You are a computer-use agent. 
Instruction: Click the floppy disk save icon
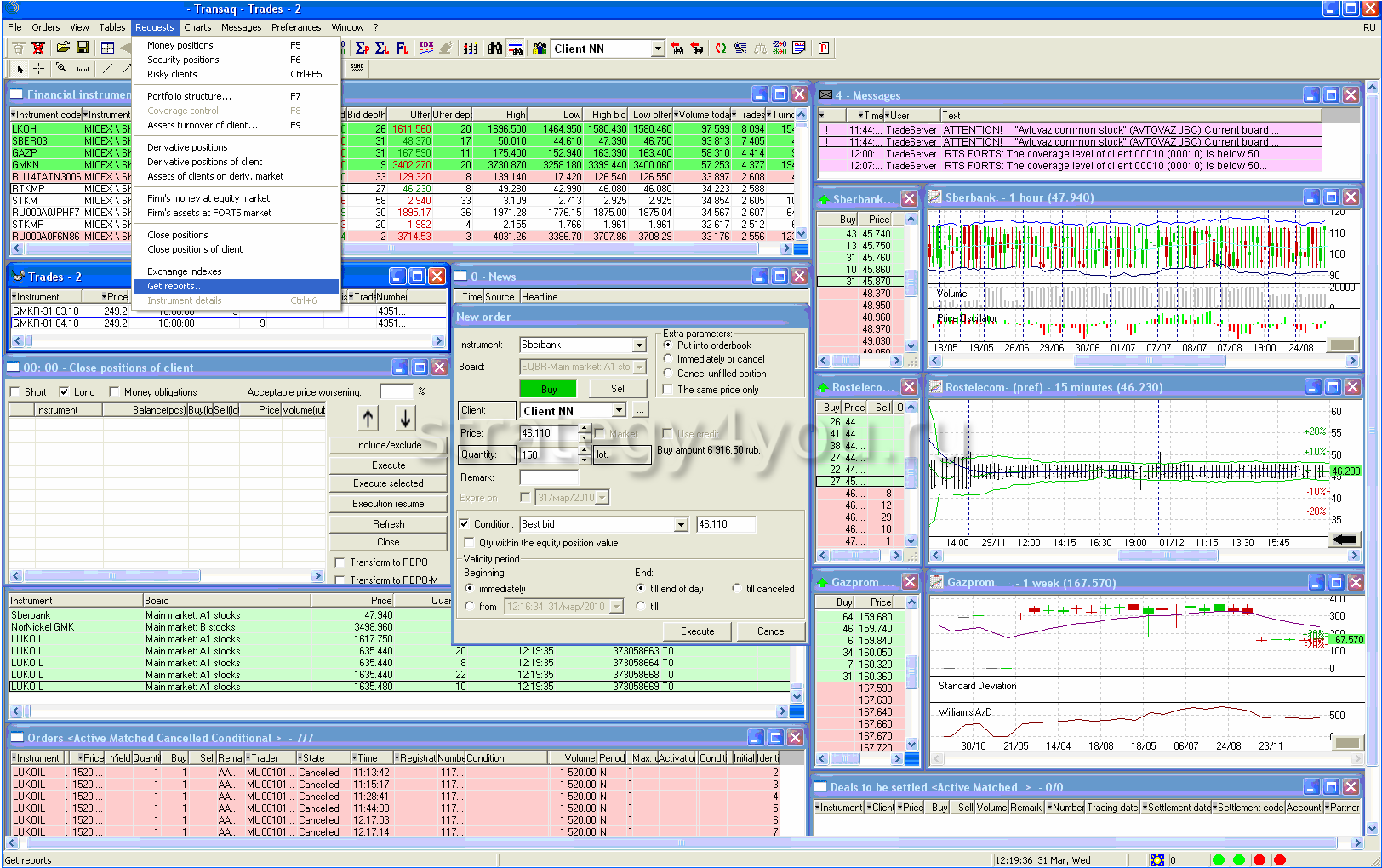pos(83,48)
